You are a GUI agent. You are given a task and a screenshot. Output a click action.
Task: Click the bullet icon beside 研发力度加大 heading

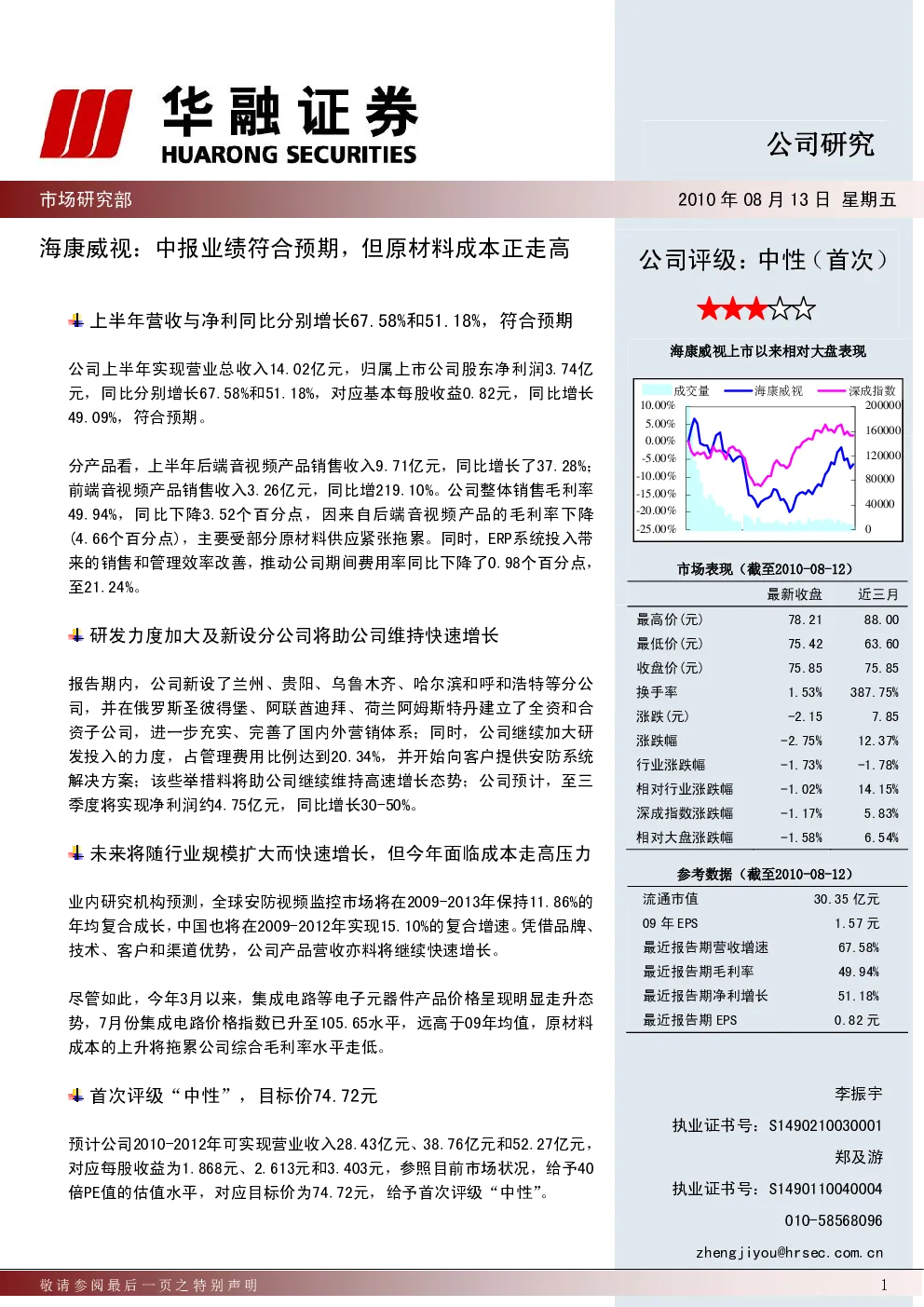point(76,635)
